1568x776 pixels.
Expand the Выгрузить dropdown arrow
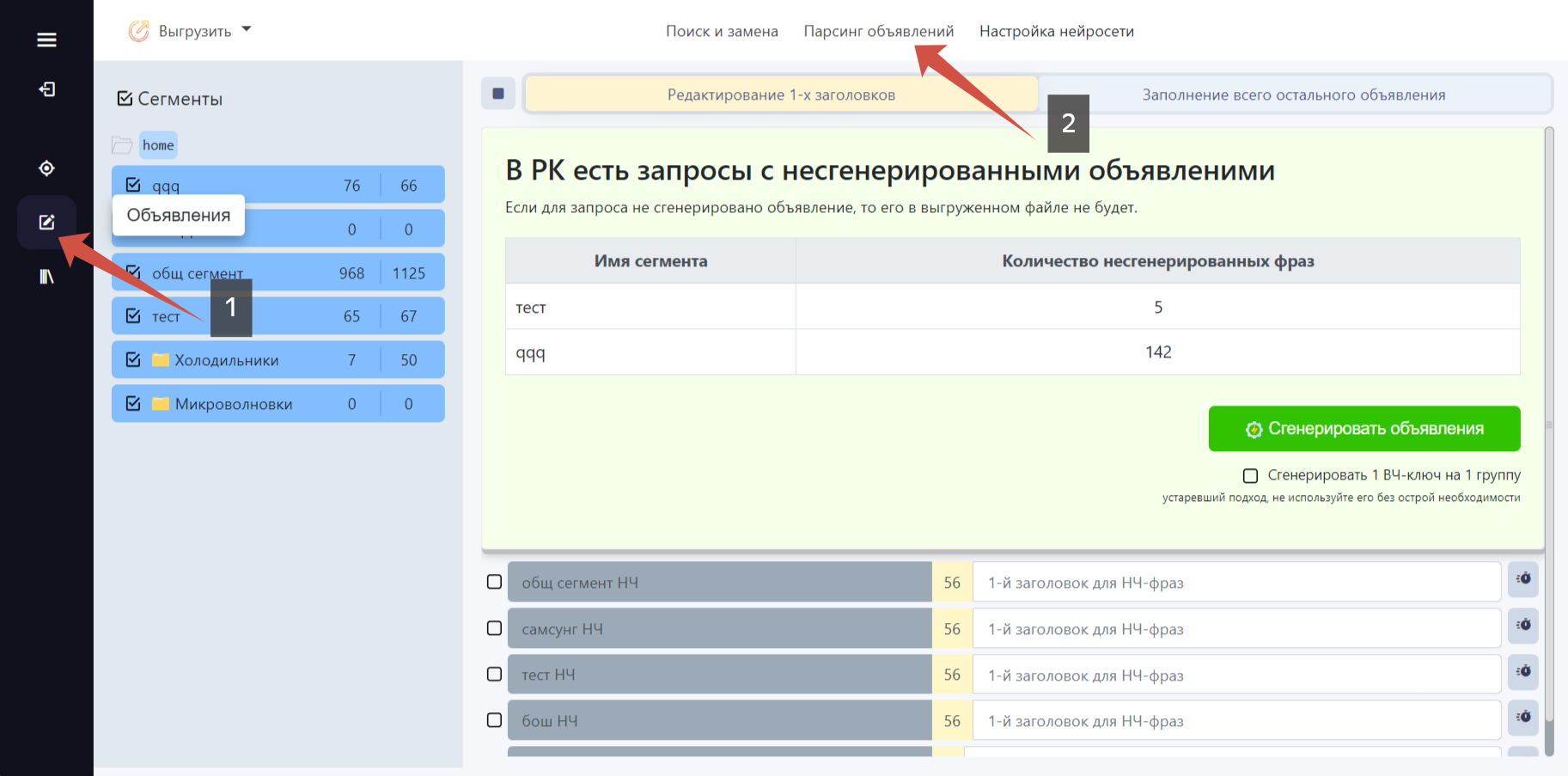(247, 29)
